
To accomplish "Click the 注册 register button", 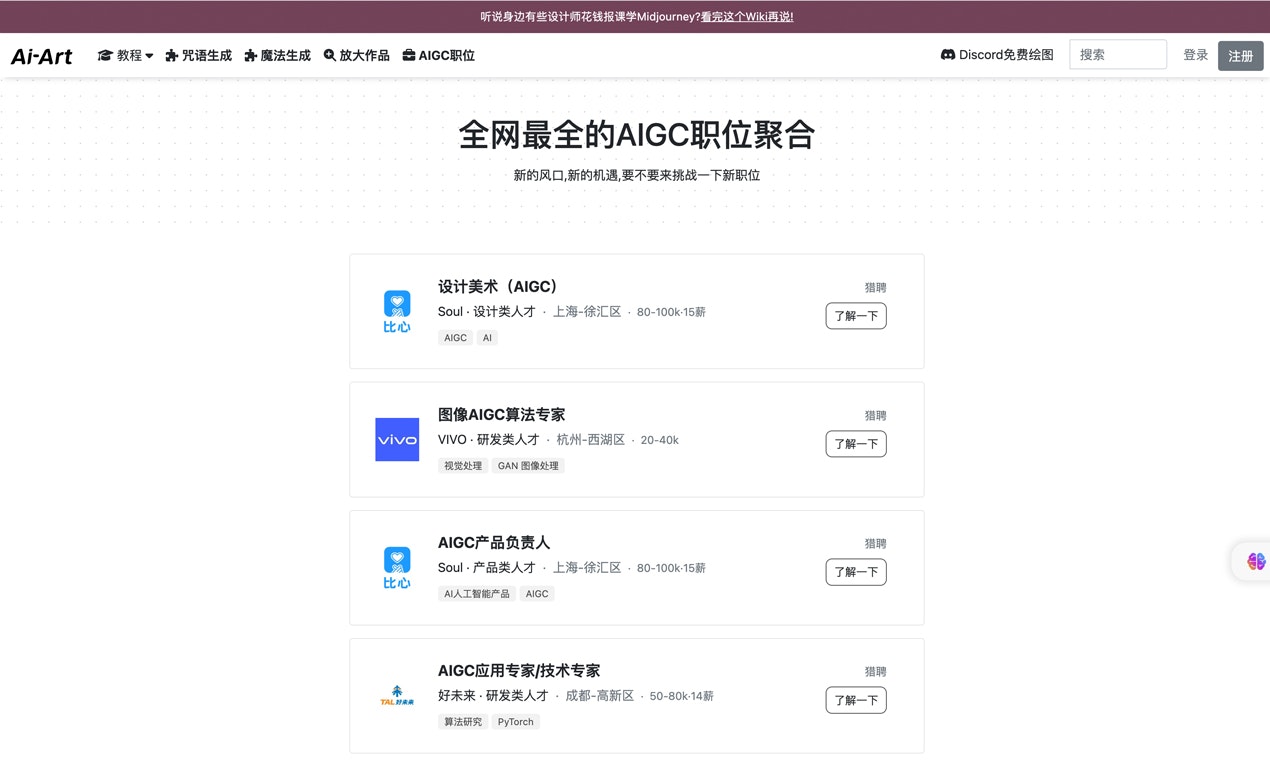I will coord(1241,56).
